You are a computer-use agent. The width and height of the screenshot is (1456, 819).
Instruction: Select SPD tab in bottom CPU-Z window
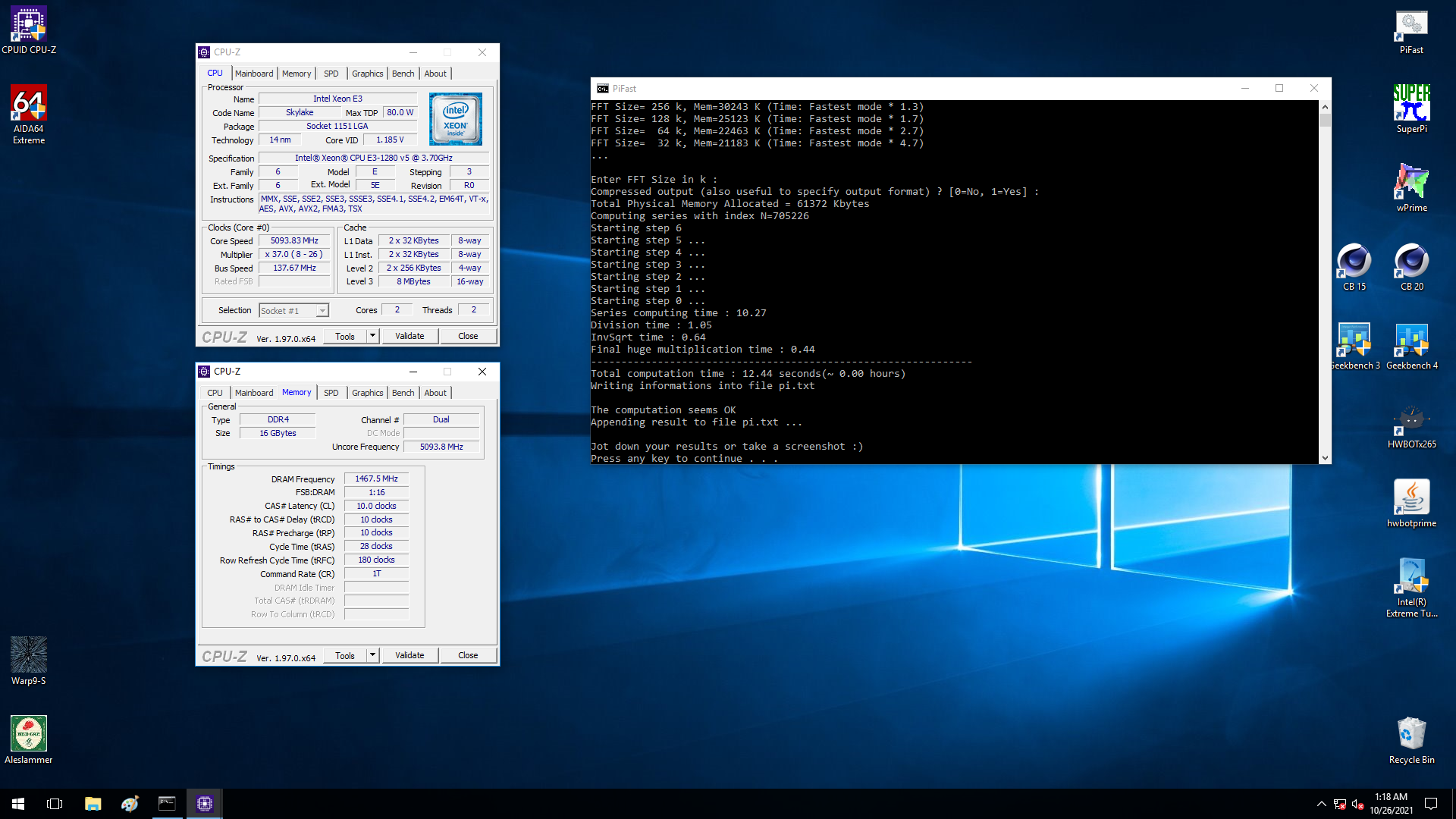point(331,393)
